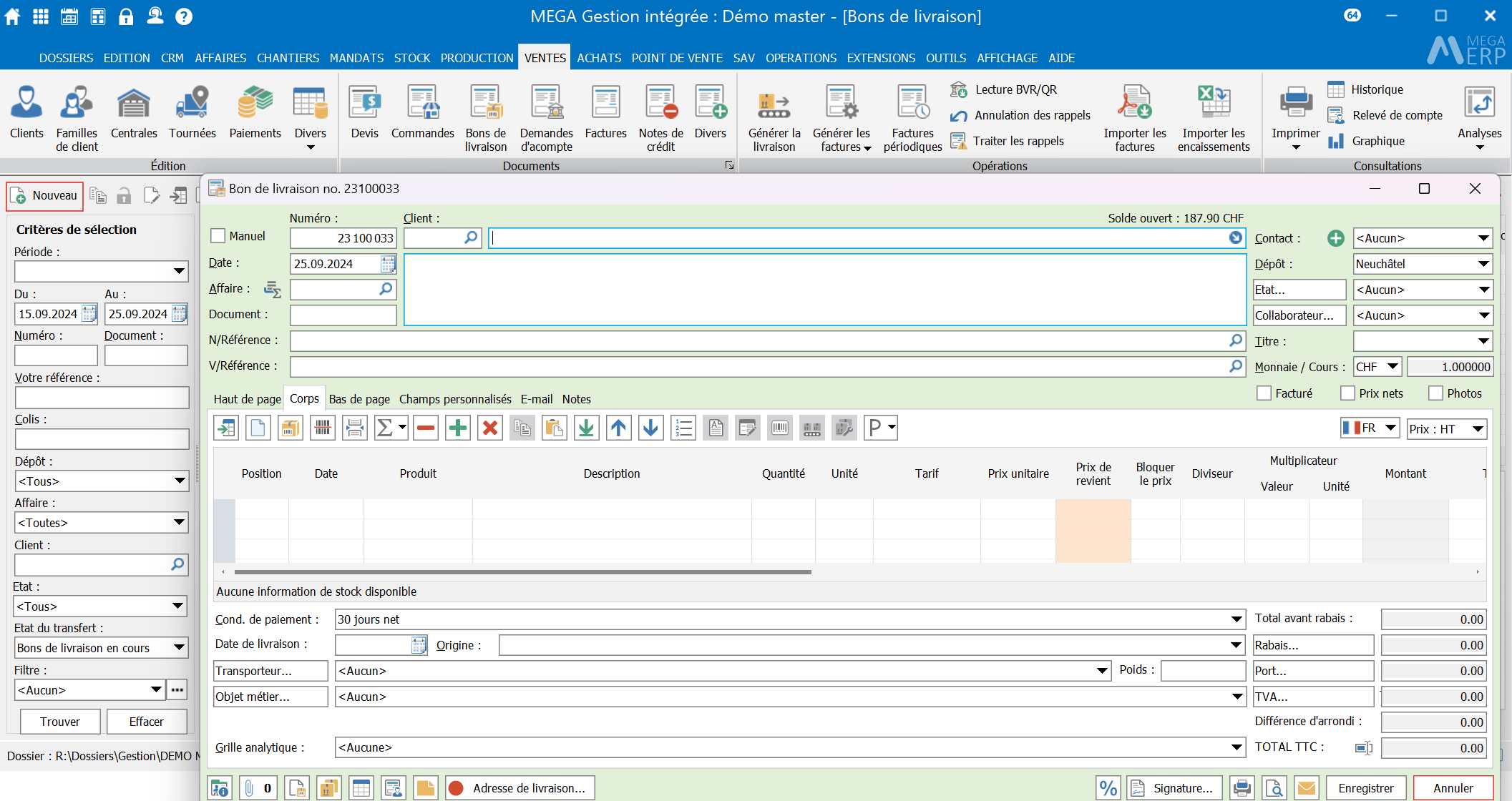Image resolution: width=1512 pixels, height=801 pixels.
Task: Click Importer les factures PDF icon
Action: coord(1135,119)
